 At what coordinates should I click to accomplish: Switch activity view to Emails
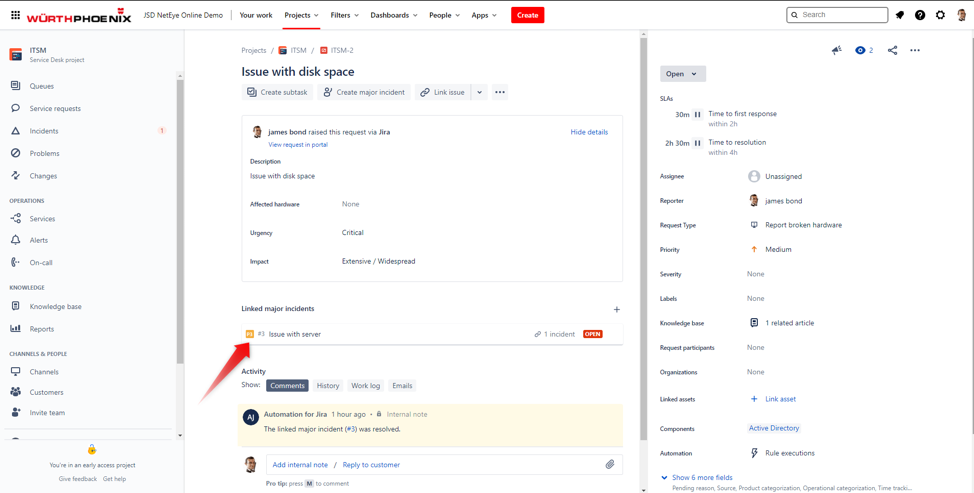tap(402, 386)
